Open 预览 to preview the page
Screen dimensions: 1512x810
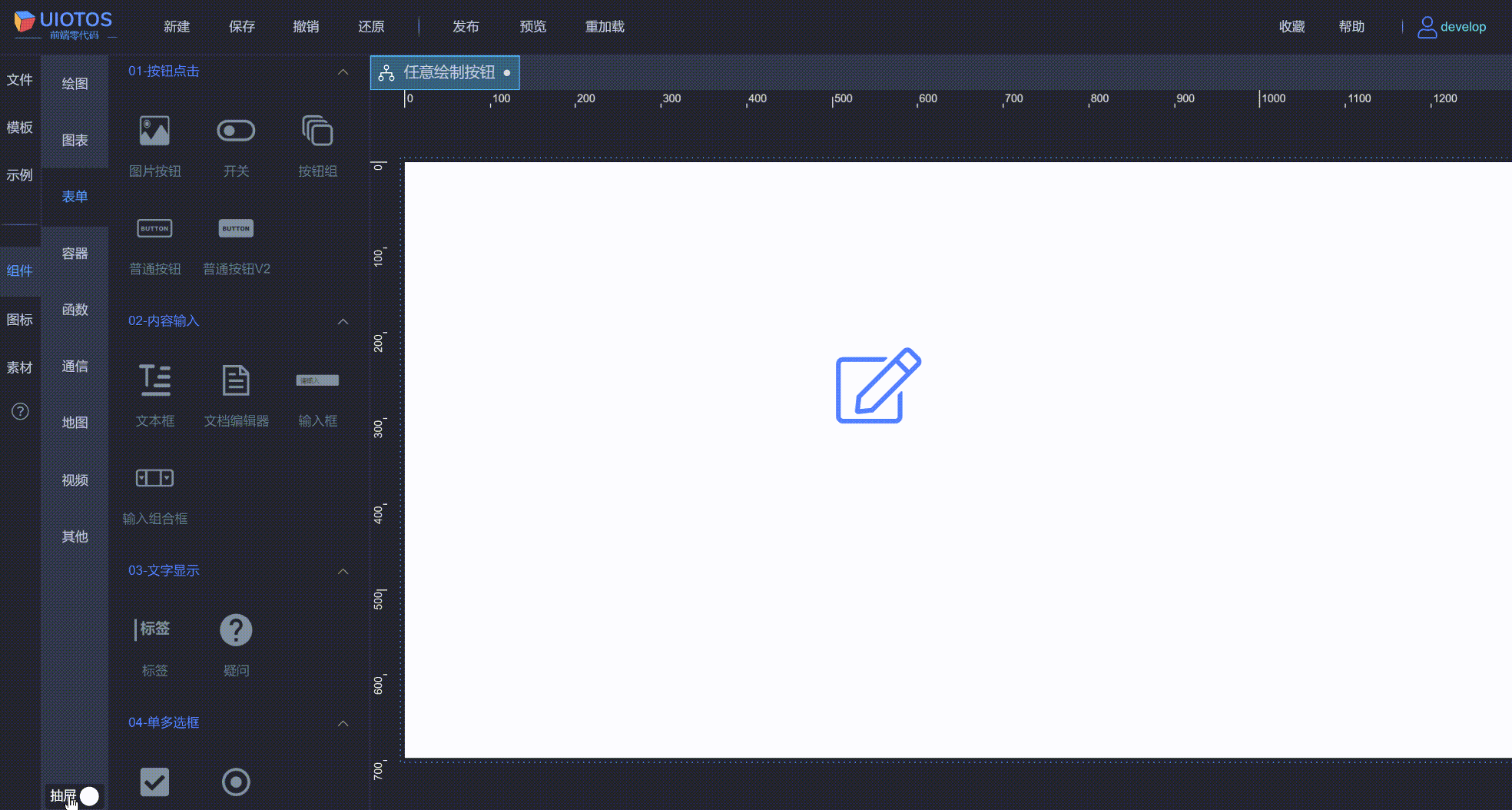[532, 25]
